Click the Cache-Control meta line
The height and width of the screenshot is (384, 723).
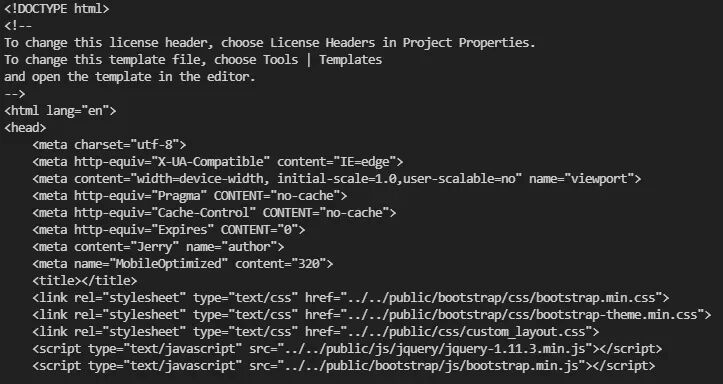[x=214, y=213]
